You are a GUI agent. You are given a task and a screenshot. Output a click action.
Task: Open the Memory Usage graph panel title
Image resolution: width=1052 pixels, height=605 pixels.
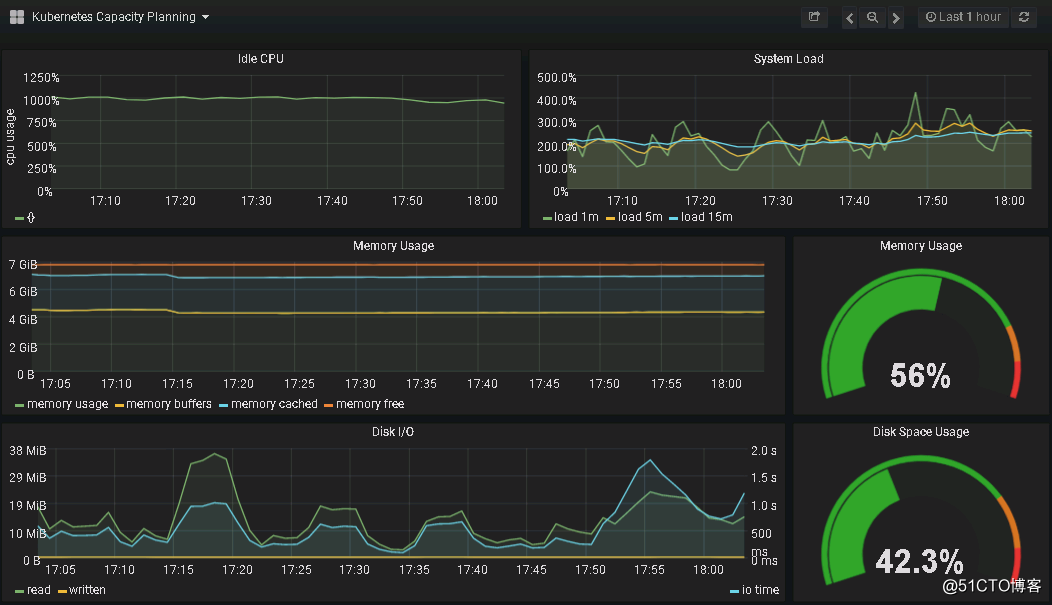393,245
